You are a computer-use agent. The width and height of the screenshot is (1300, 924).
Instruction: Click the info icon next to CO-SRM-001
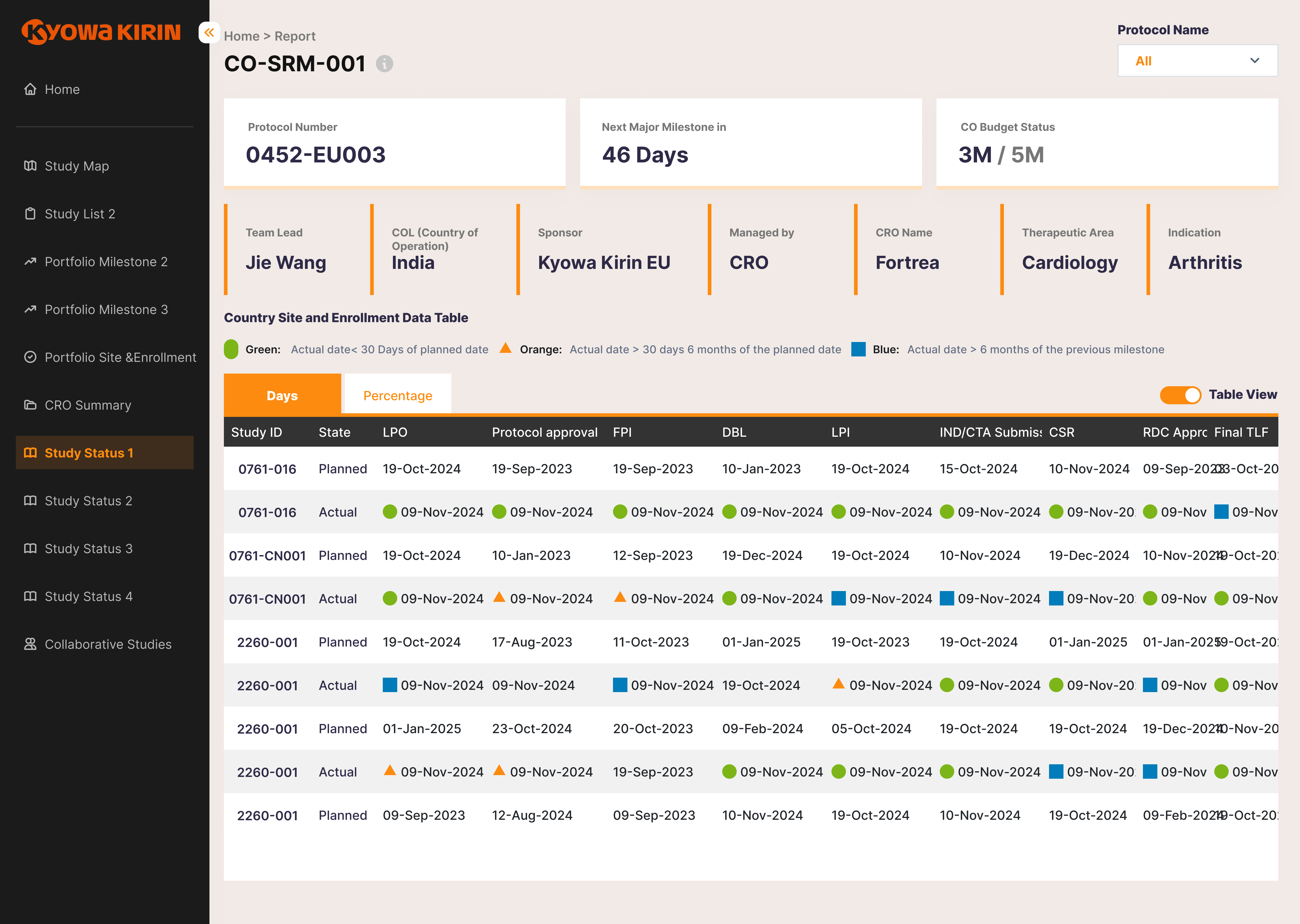[x=385, y=64]
